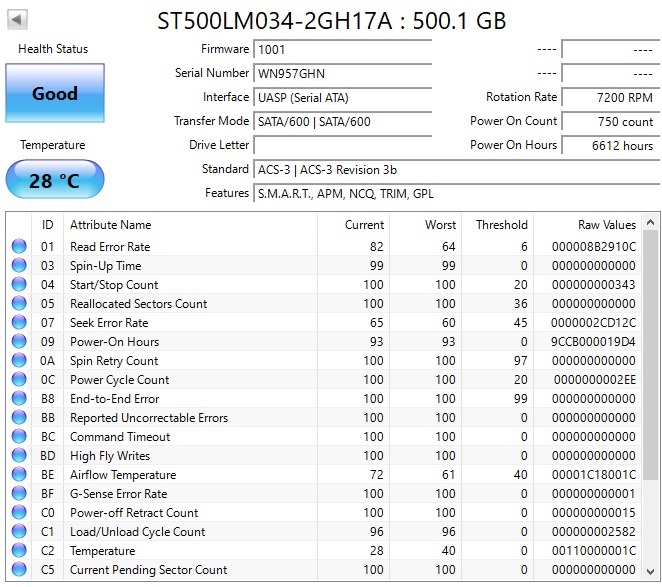Click the Attribute Name column header

point(111,225)
